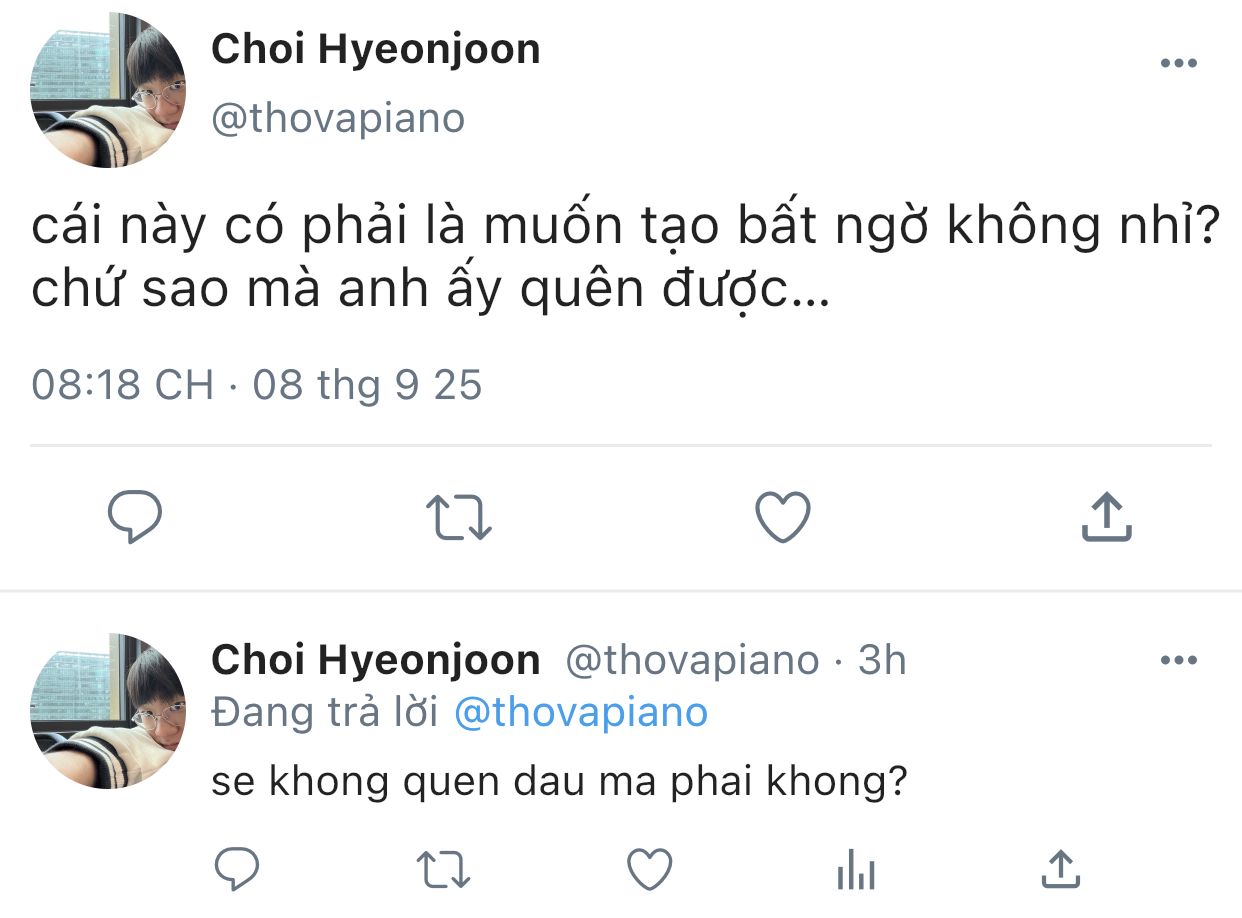Image resolution: width=1242 pixels, height=918 pixels.
Task: Retweet the main tweet about the surprise
Action: click(459, 517)
